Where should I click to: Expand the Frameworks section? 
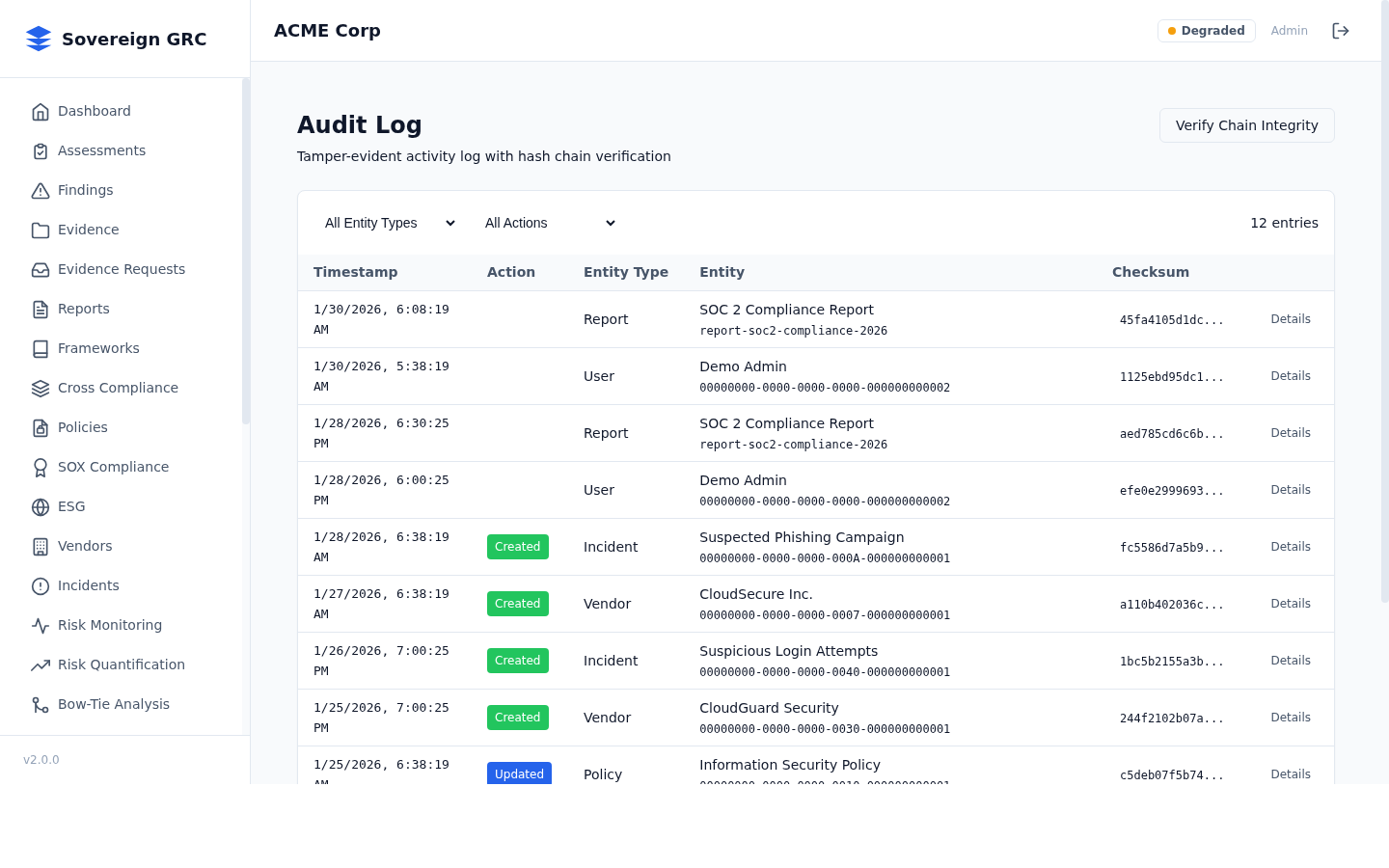pos(98,348)
